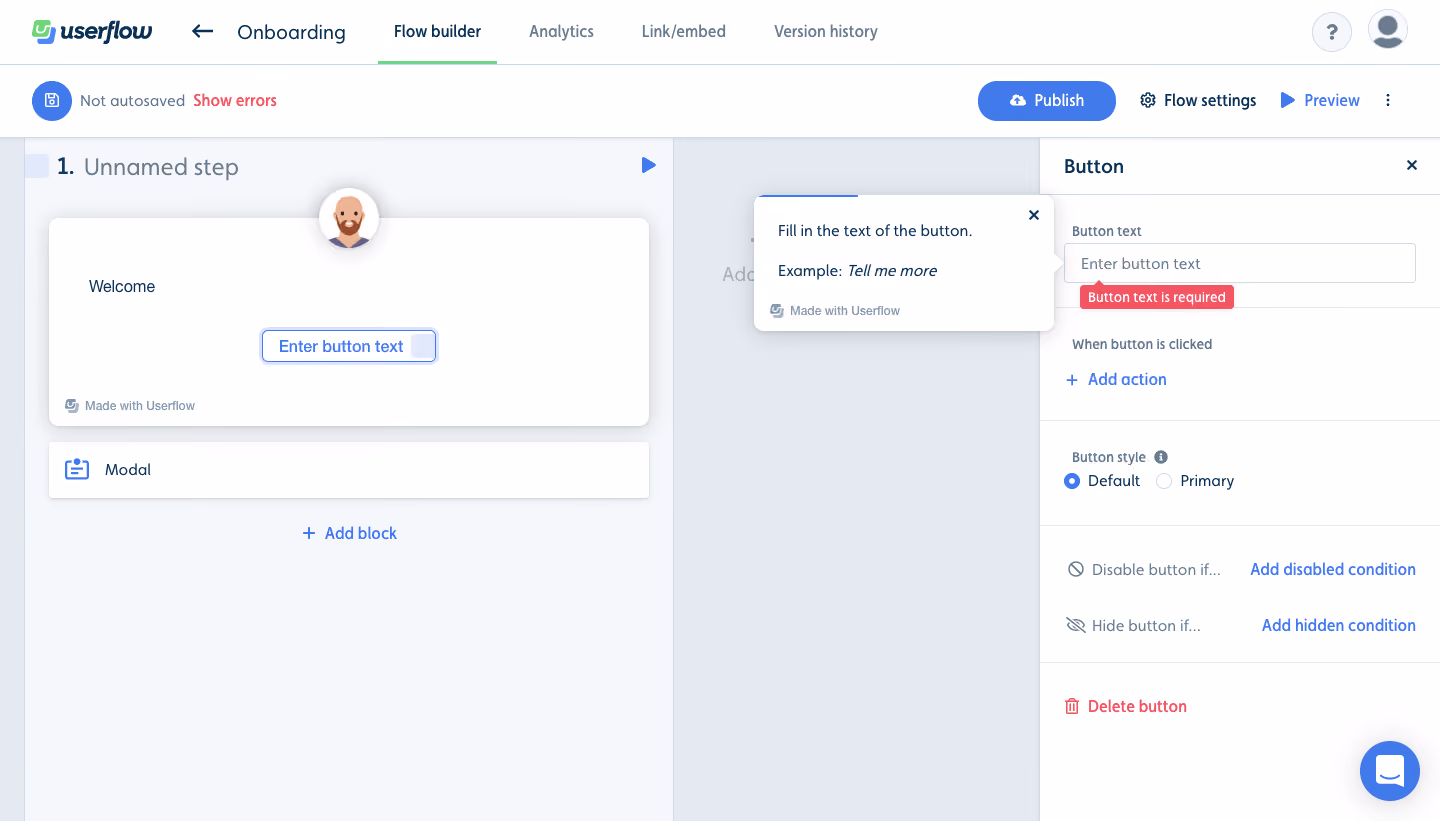Click the Welcome text in the modal

122,286
